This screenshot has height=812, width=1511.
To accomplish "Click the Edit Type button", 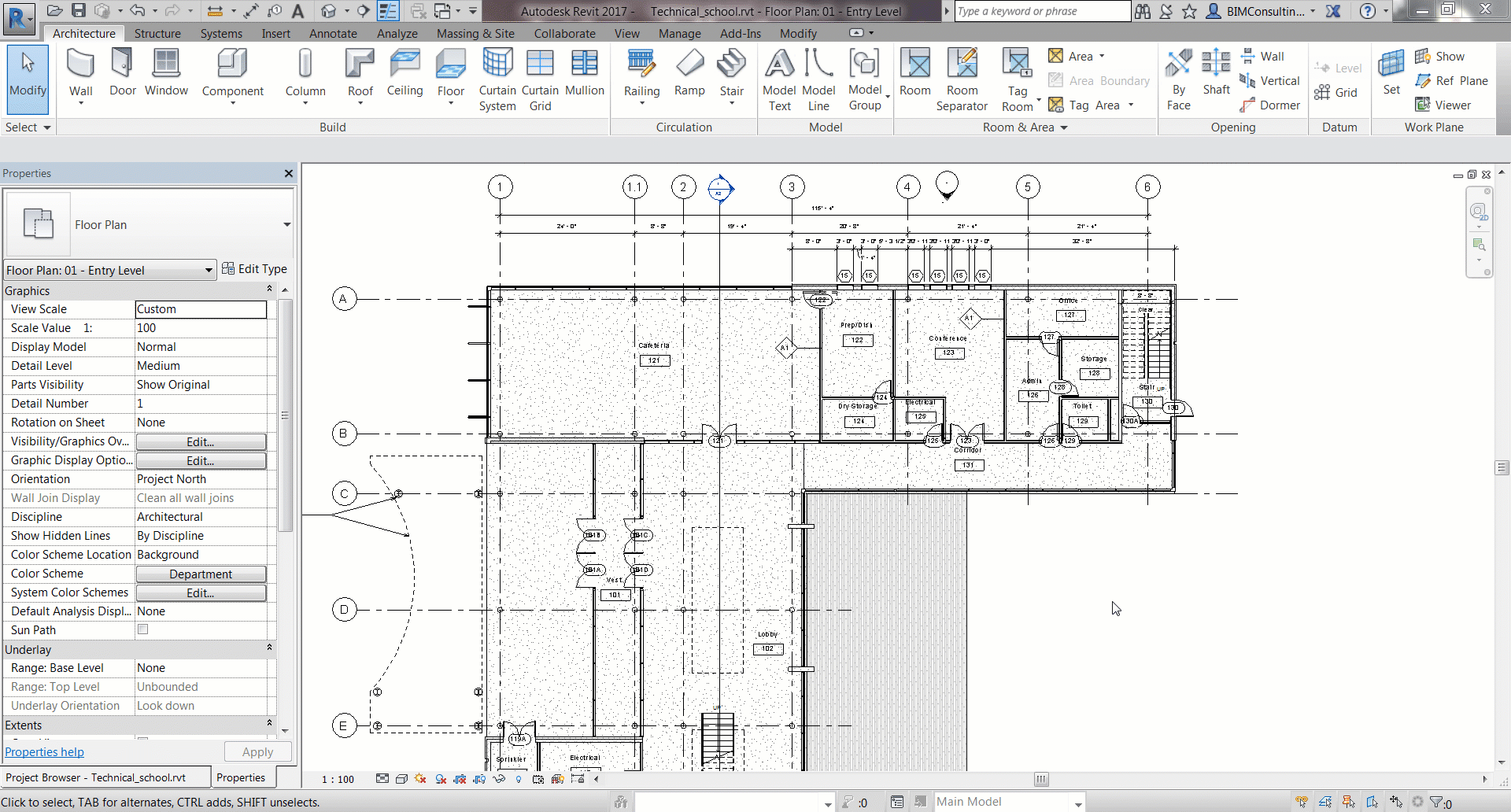I will click(x=254, y=268).
